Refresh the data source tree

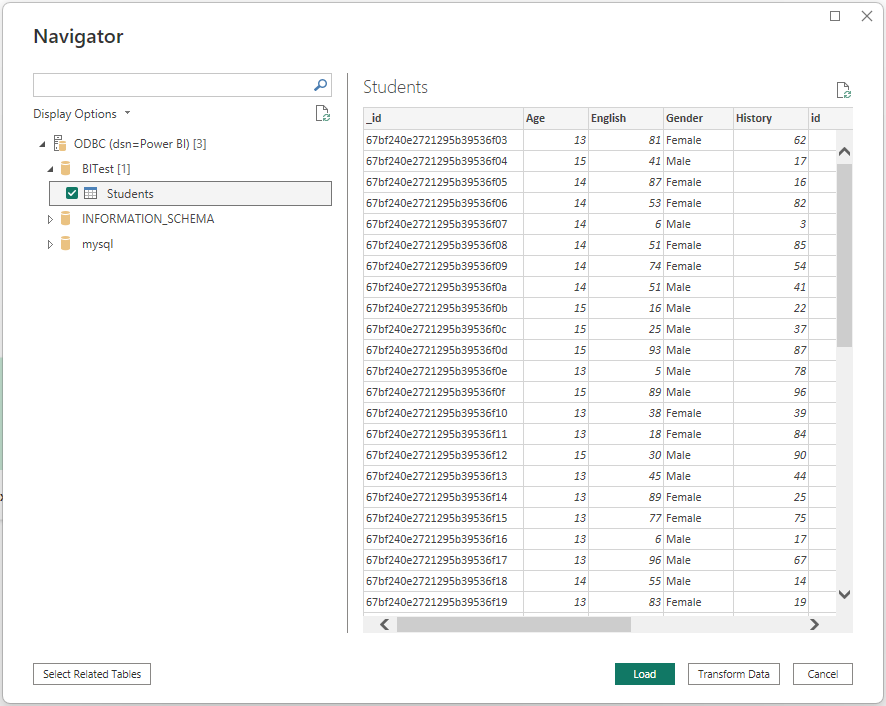coord(322,113)
